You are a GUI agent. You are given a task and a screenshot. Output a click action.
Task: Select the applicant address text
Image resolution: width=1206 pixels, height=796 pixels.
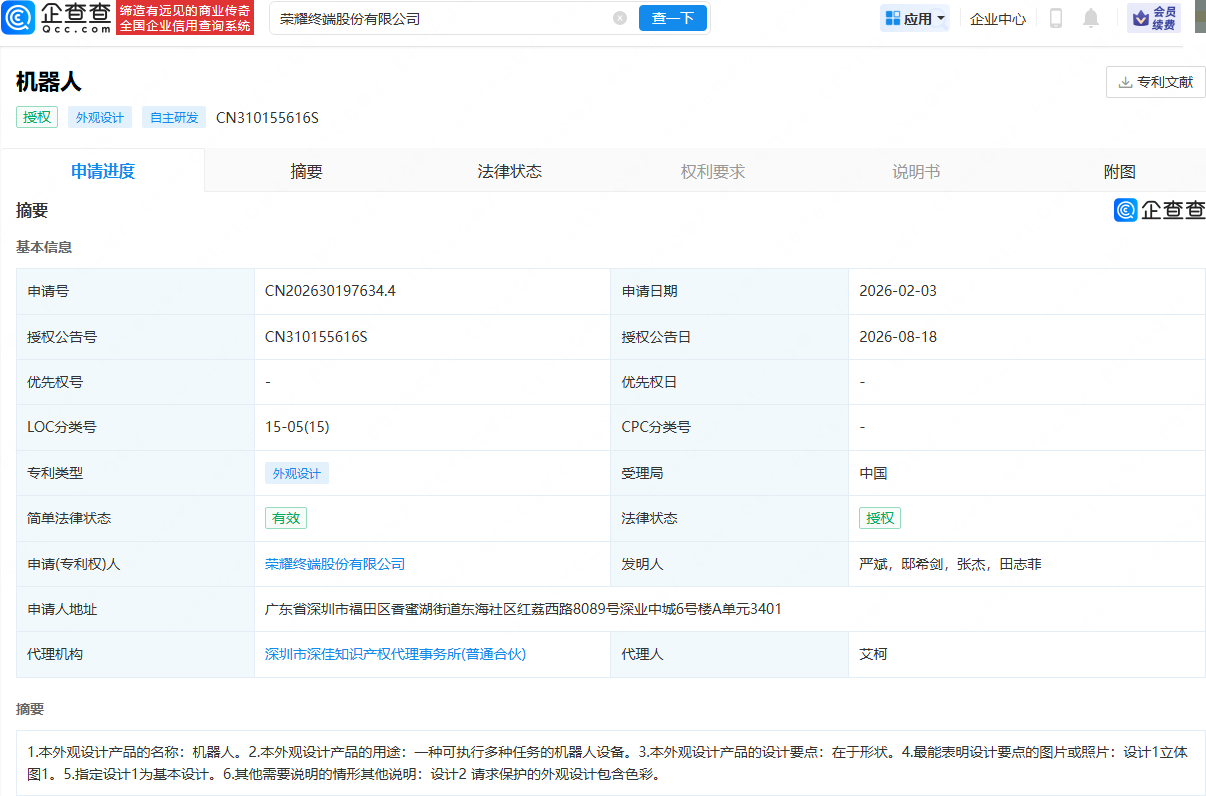point(523,609)
